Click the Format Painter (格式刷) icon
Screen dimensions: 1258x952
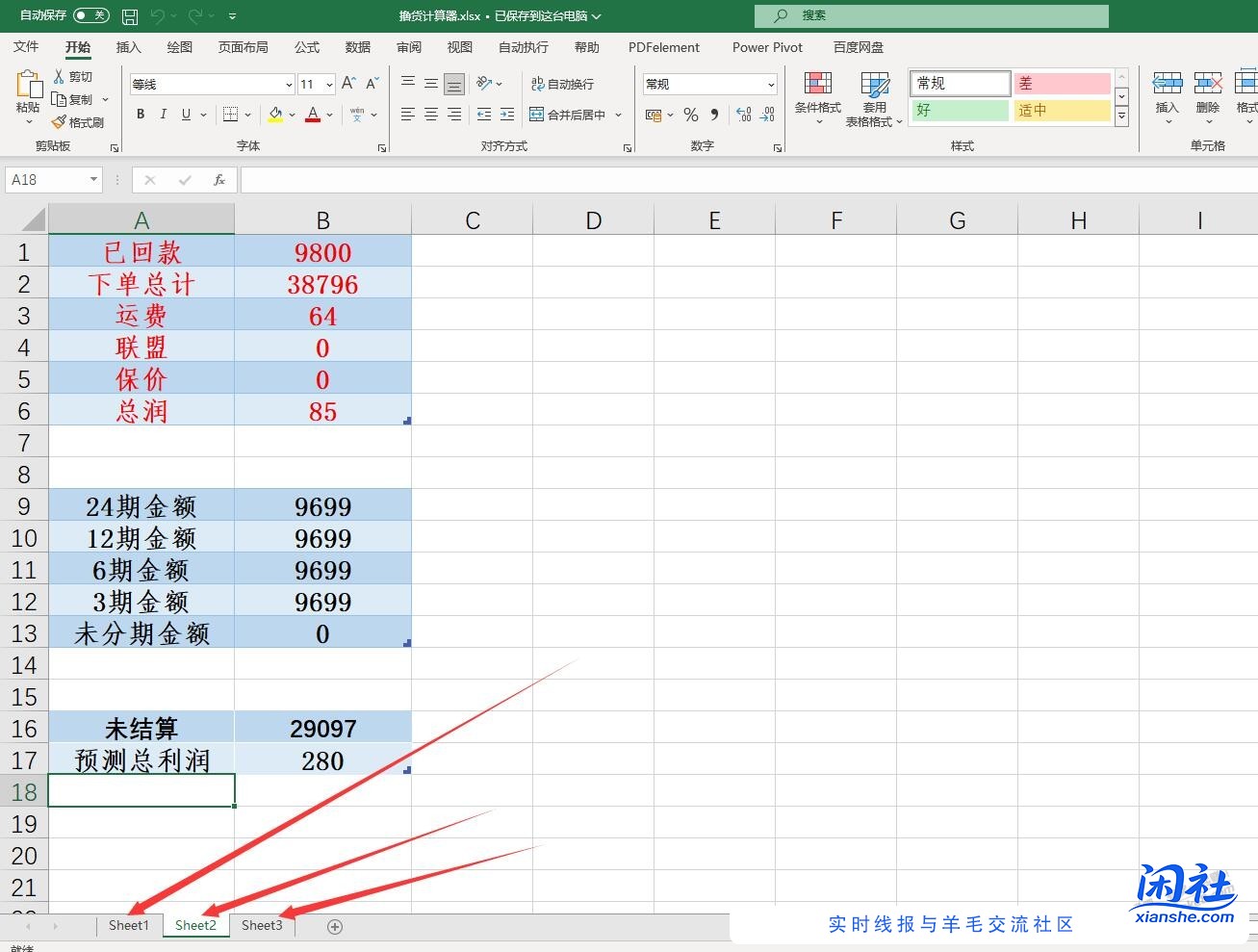(60, 122)
